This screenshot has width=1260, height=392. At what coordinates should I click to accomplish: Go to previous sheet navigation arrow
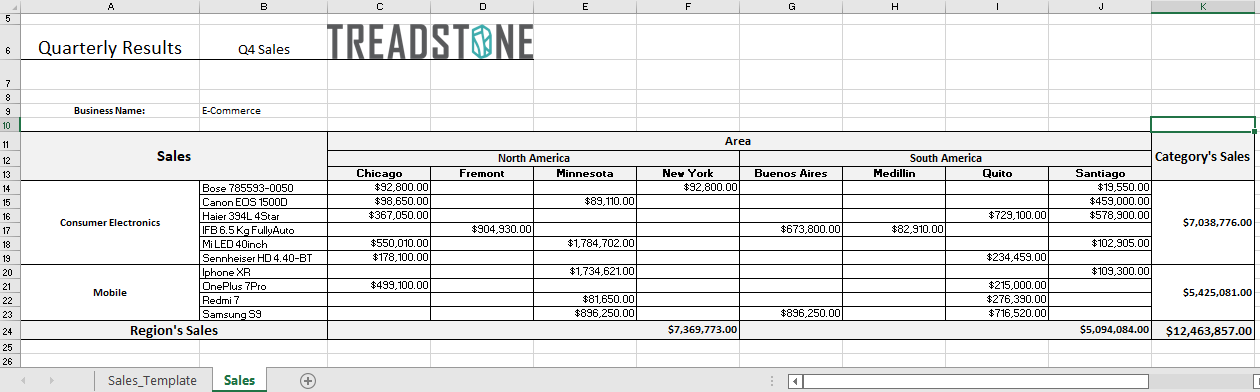[24, 380]
